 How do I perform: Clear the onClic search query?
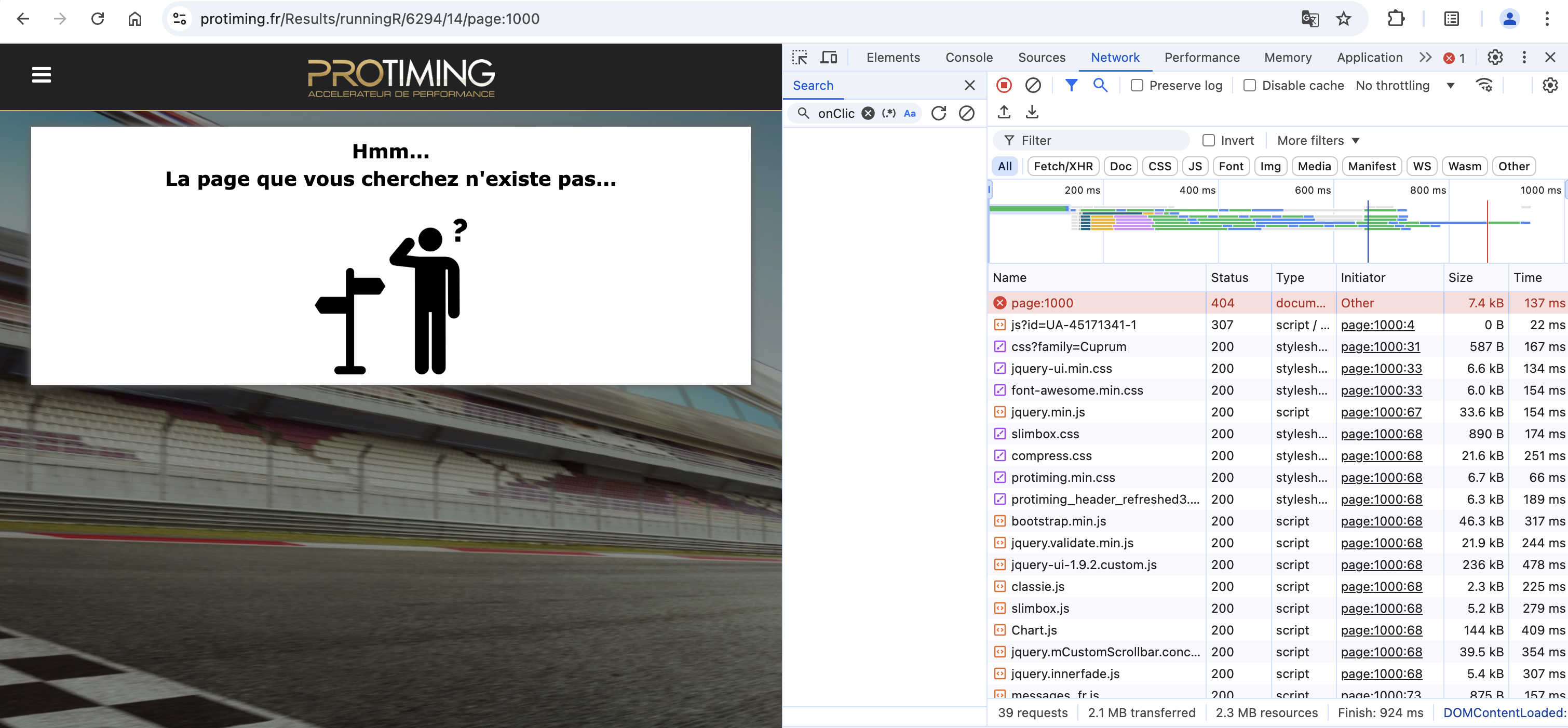868,113
